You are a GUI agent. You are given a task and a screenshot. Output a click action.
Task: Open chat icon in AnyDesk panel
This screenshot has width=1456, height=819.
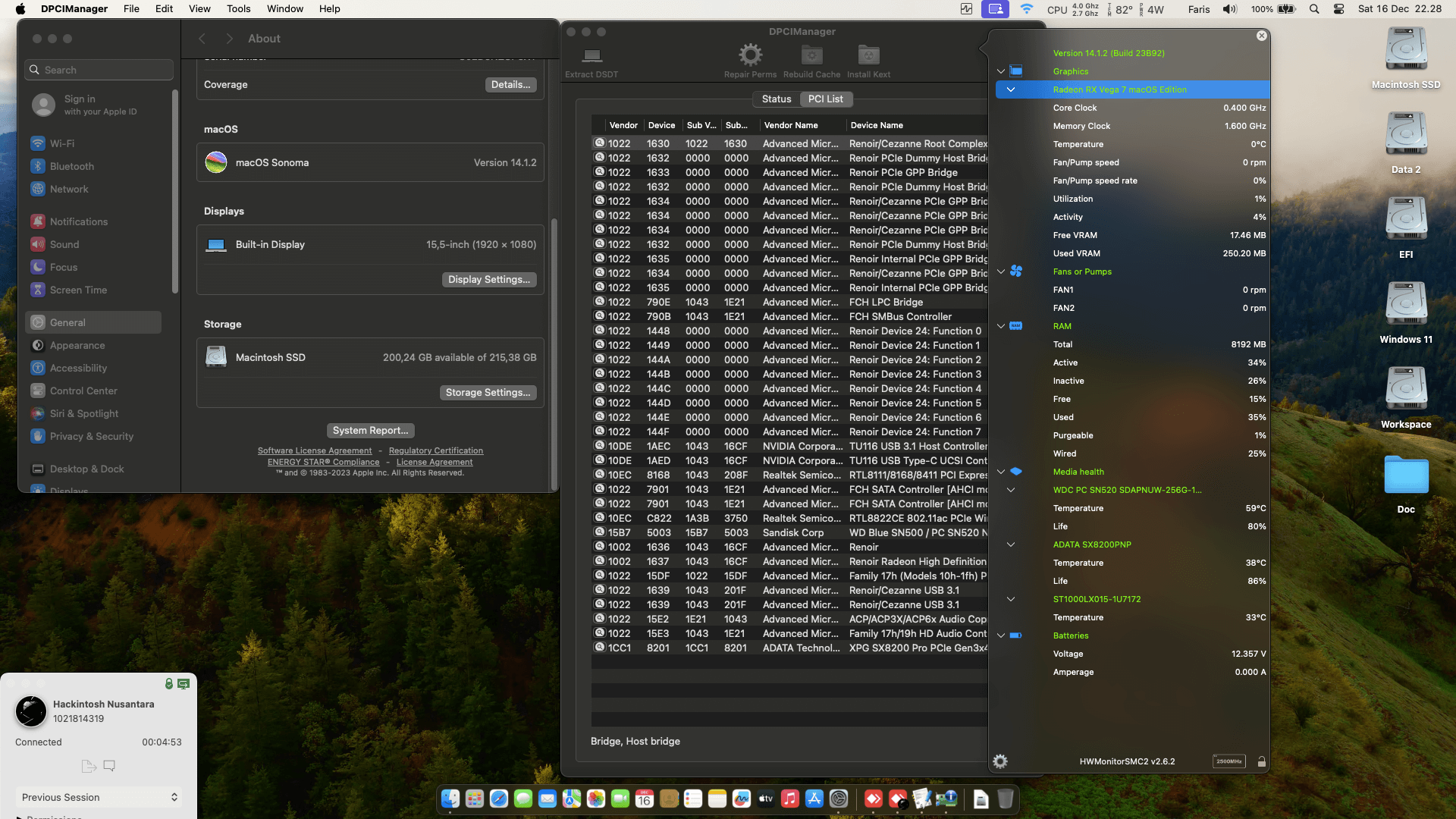pos(109,766)
